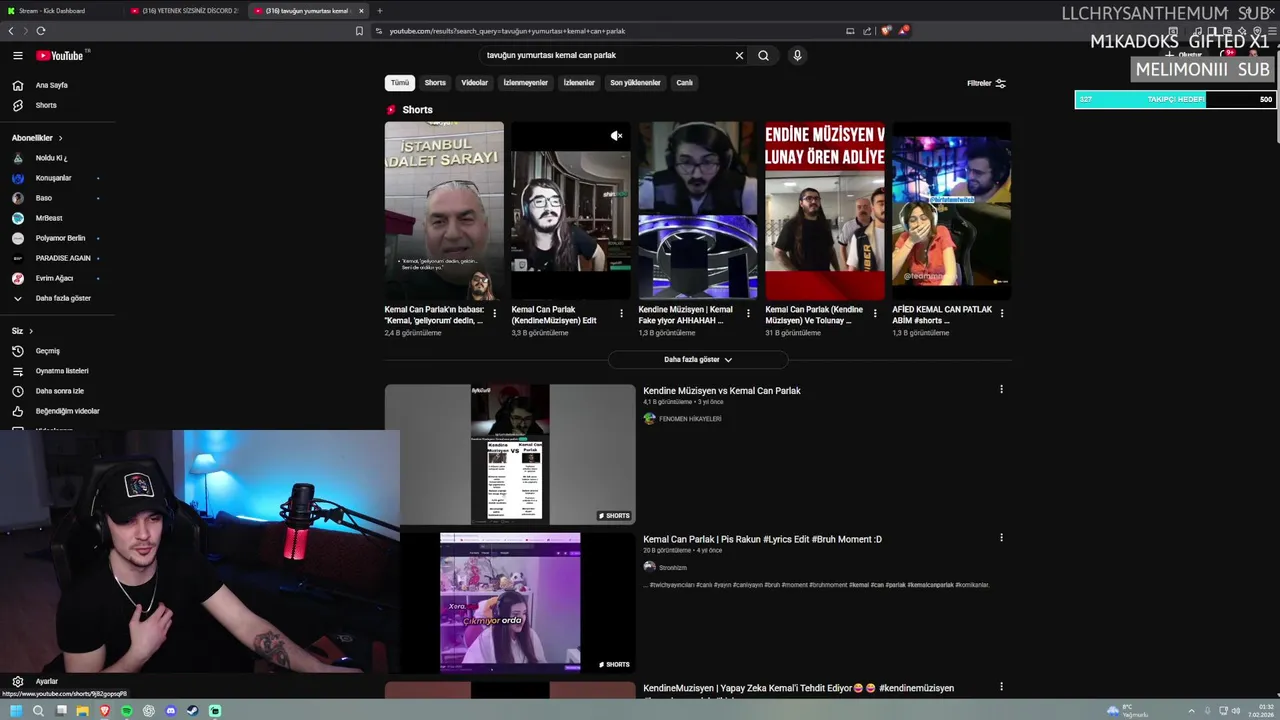This screenshot has height=720, width=1280.
Task: Open Daha sonra izle in the sidebar
Action: [58, 391]
